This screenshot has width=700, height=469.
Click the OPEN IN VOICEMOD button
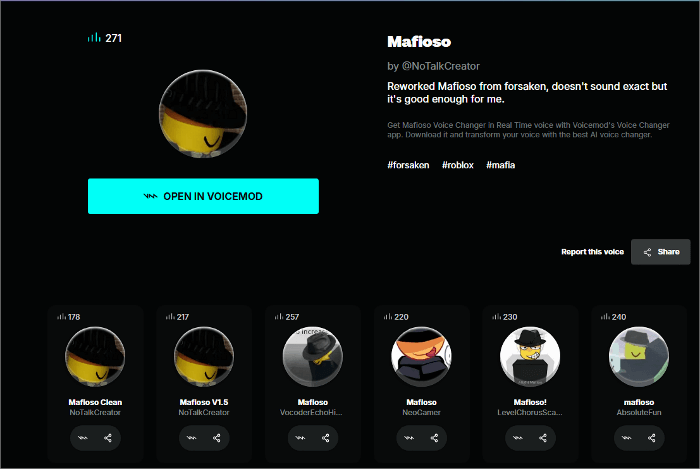[203, 196]
